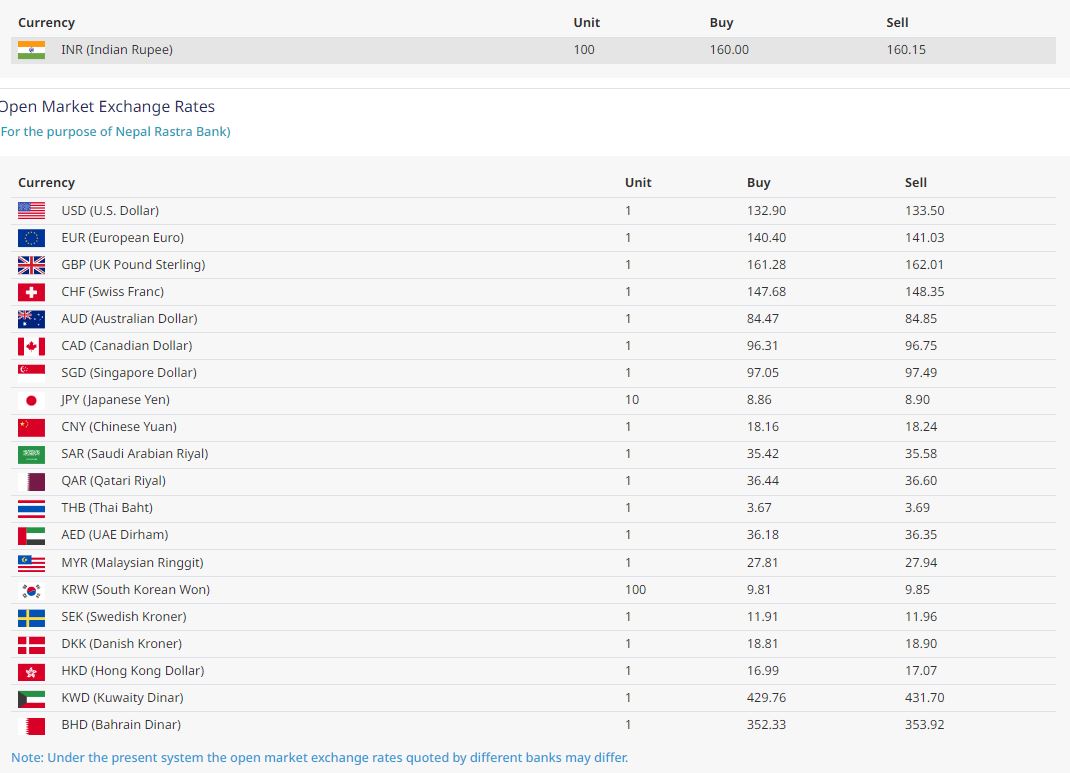1070x773 pixels.
Task: Click the Buy column header in open market table
Action: click(x=758, y=183)
